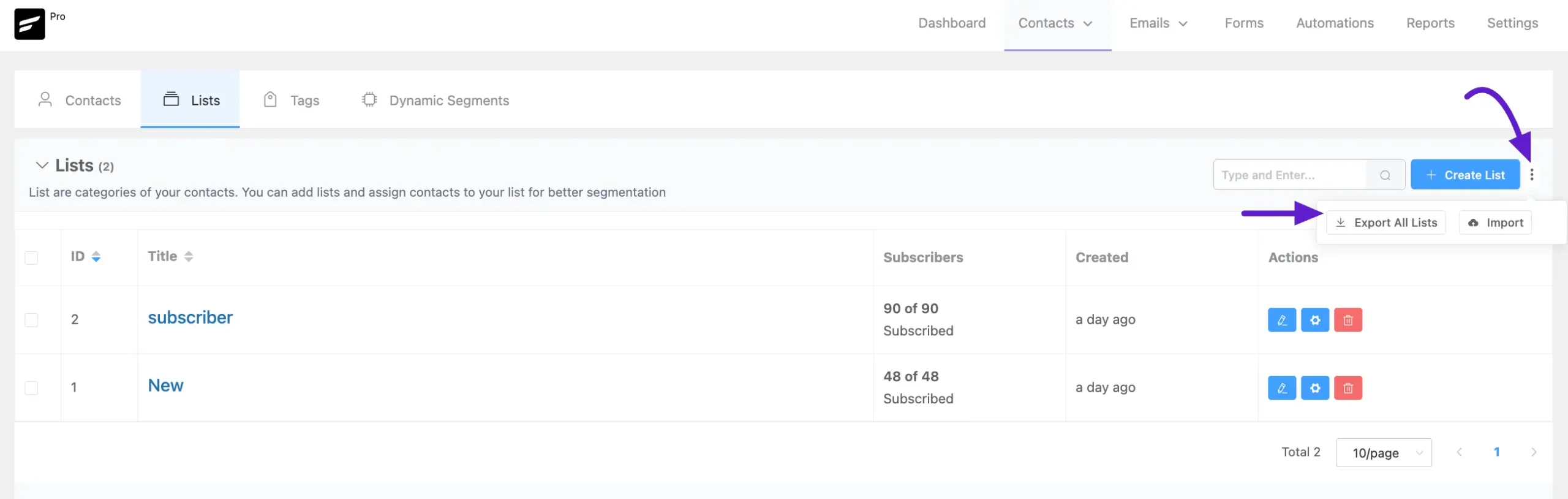Open the 10/page pagination size dropdown
This screenshot has height=499, width=1568.
(1383, 453)
